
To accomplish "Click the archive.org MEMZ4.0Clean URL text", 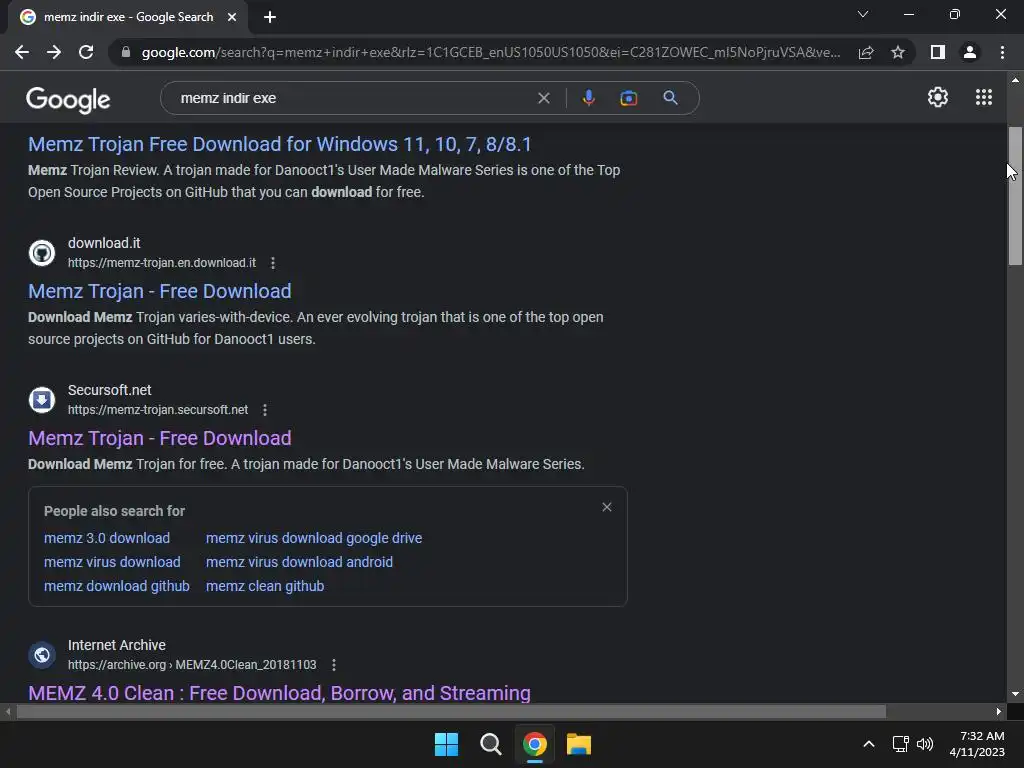I will [x=192, y=665].
